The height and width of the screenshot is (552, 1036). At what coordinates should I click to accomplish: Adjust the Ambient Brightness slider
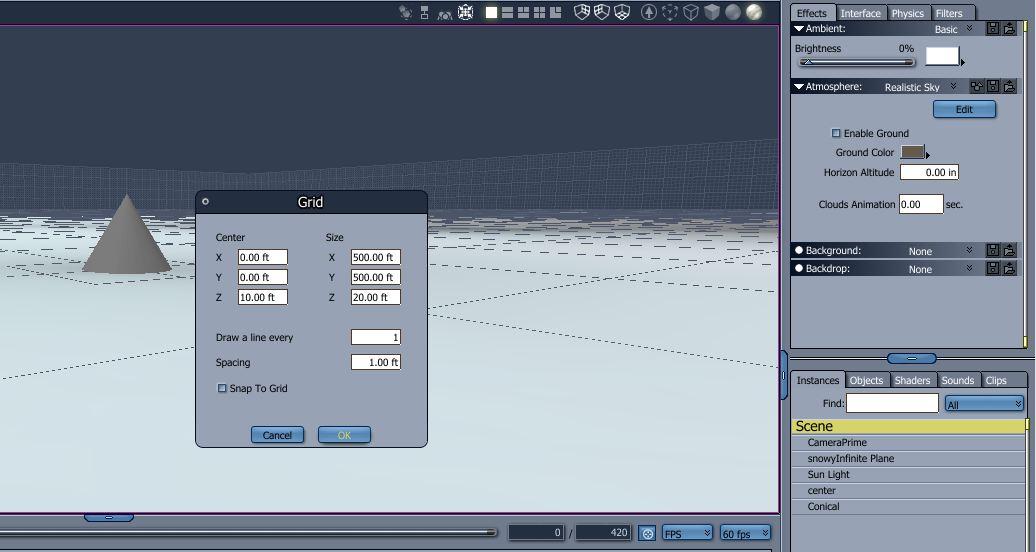(x=856, y=62)
